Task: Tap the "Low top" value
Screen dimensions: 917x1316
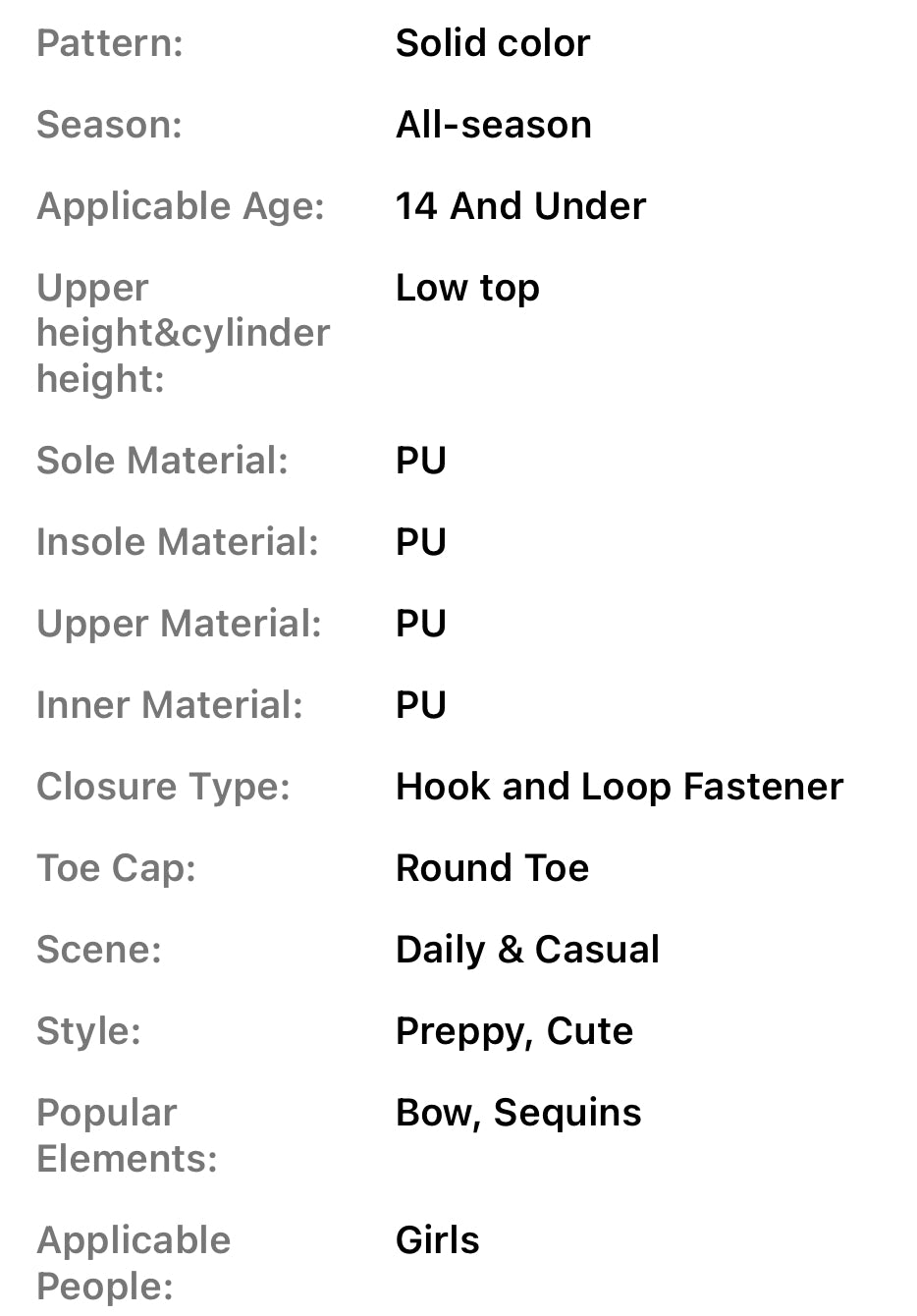Action: pyautogui.click(x=467, y=288)
